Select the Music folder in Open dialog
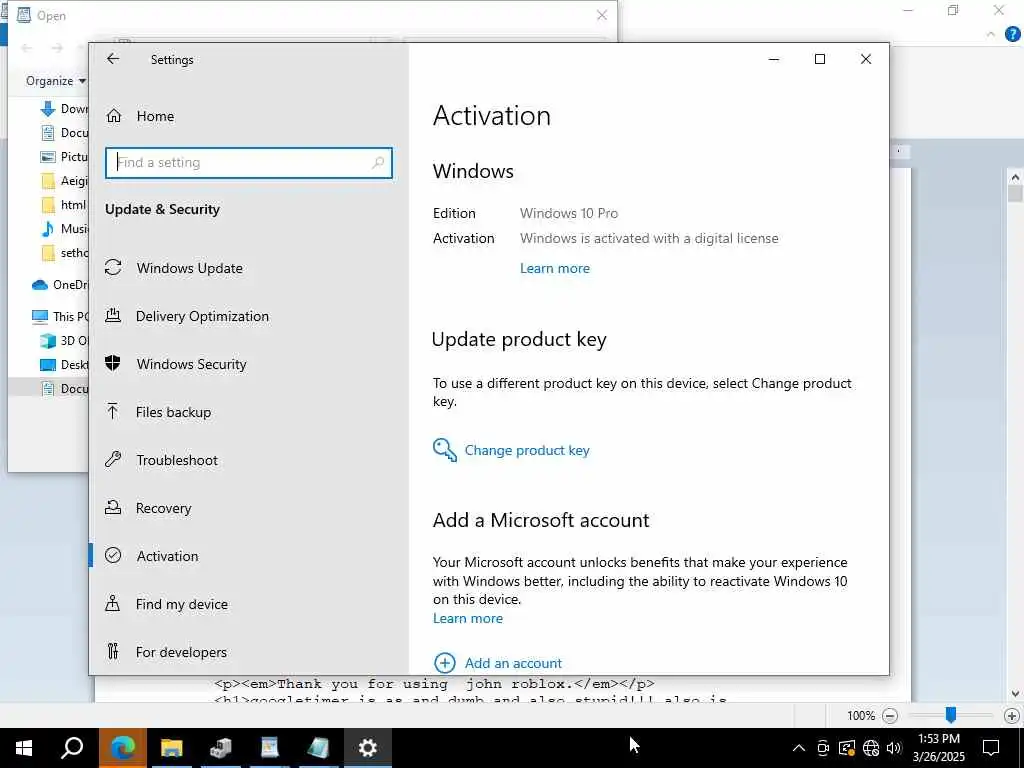The height and width of the screenshot is (768, 1024). point(65,229)
